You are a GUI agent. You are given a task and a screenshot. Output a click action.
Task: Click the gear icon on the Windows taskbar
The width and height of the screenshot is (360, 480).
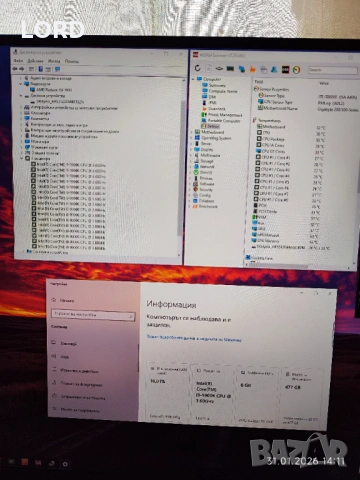(x=65, y=464)
